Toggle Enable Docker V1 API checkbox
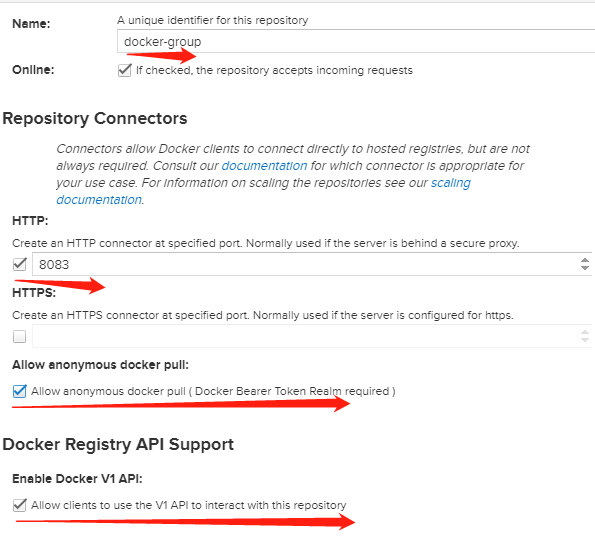This screenshot has height=551, width=595. pos(20,505)
